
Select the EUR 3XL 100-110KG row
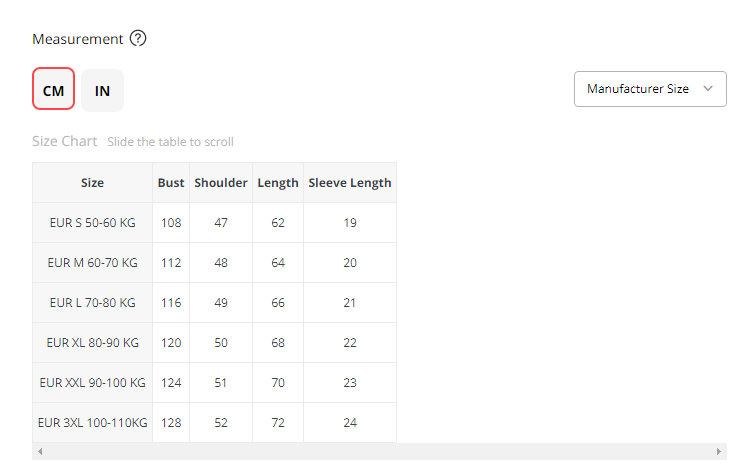92,422
